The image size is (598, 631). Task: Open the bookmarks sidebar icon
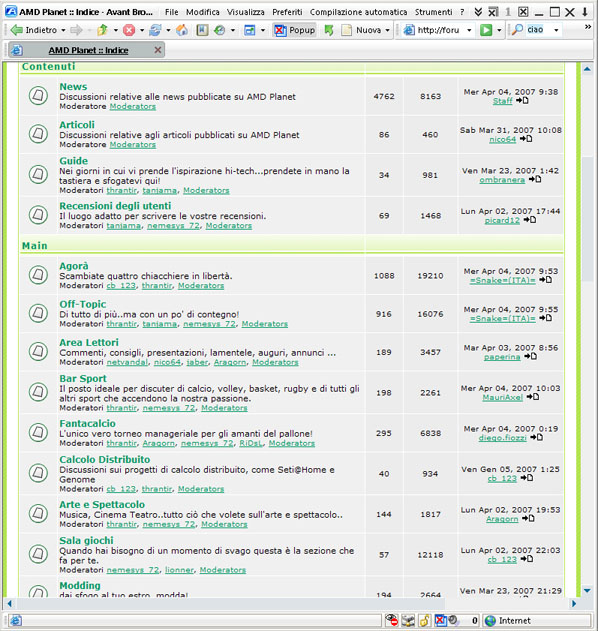coord(202,30)
